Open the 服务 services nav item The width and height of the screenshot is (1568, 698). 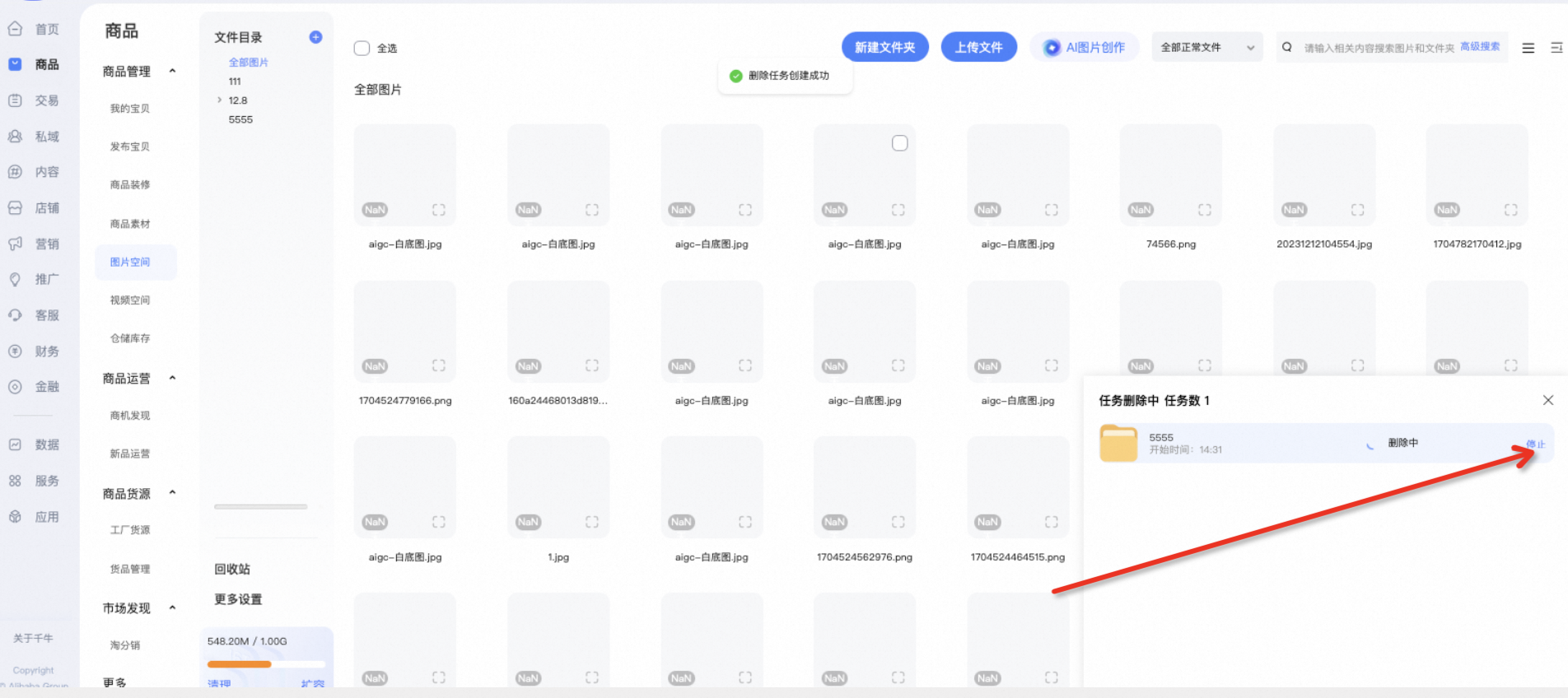pos(34,481)
